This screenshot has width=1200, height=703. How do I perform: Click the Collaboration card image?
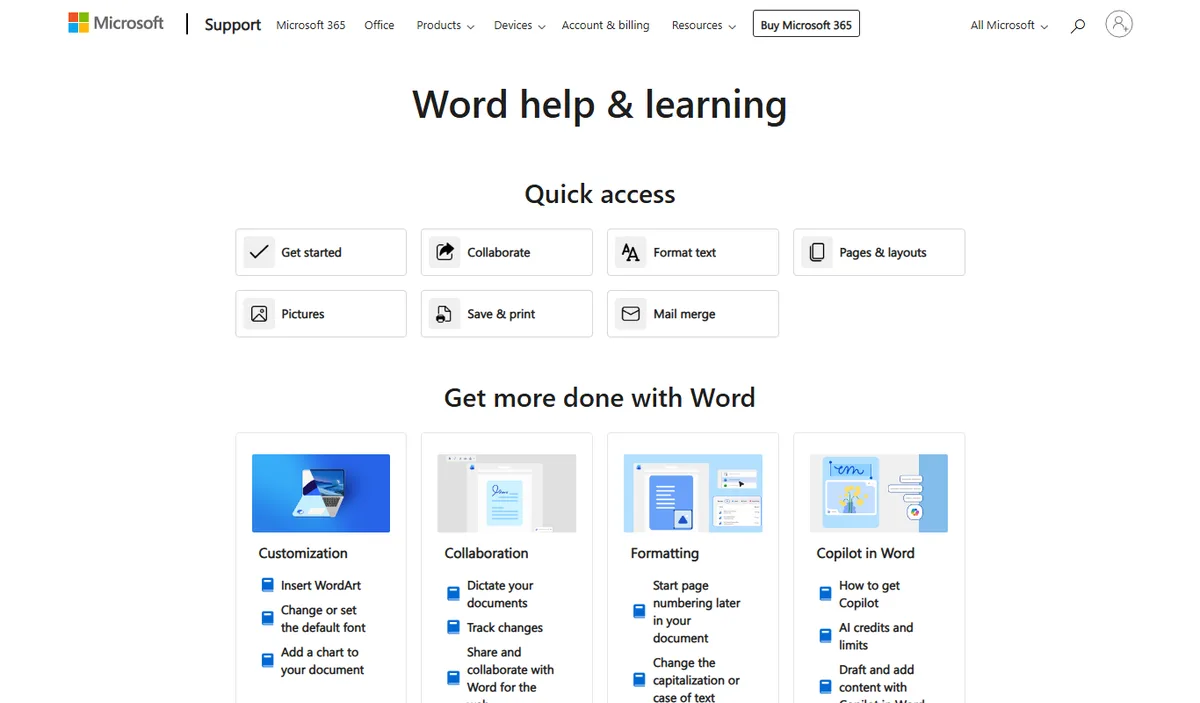pyautogui.click(x=507, y=493)
